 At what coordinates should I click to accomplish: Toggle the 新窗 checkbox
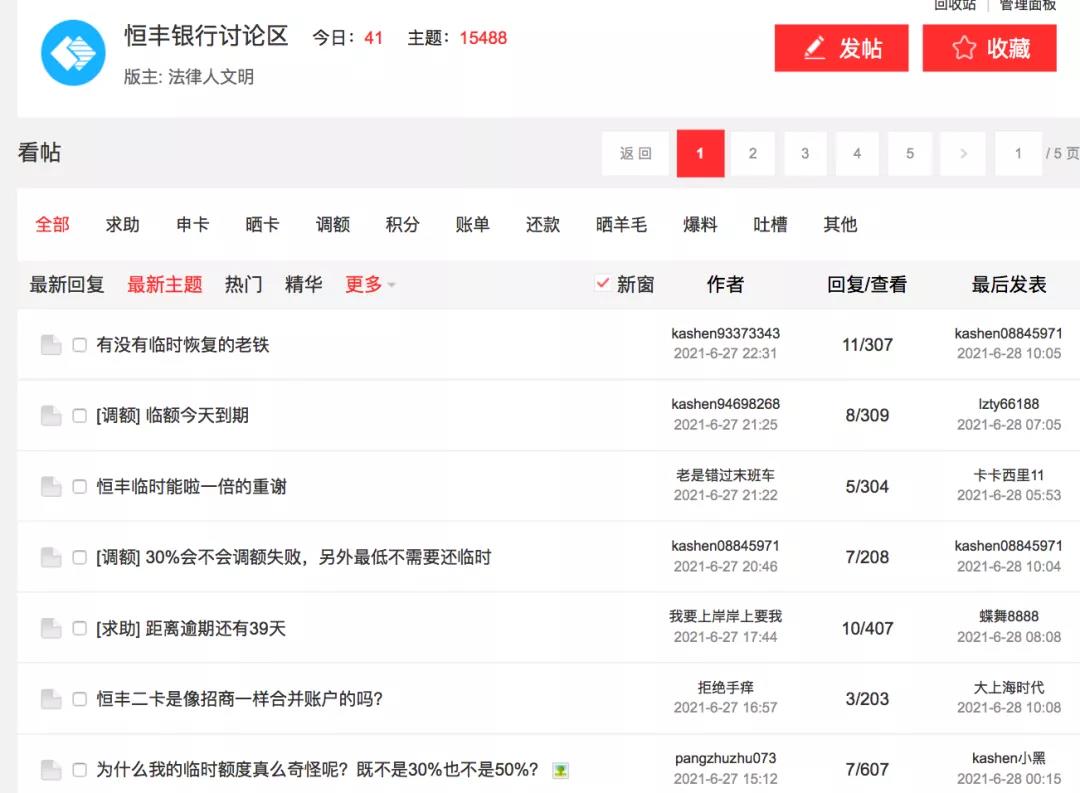pos(603,283)
